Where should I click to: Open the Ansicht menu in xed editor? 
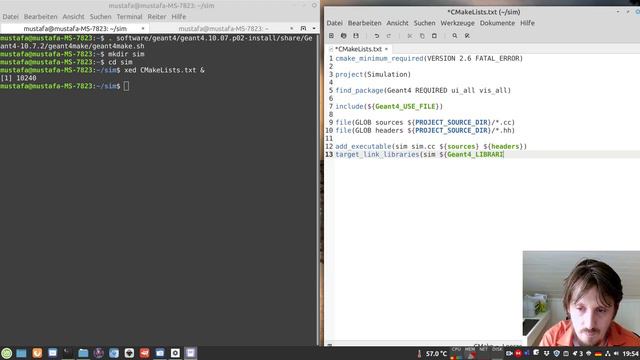tap(397, 23)
